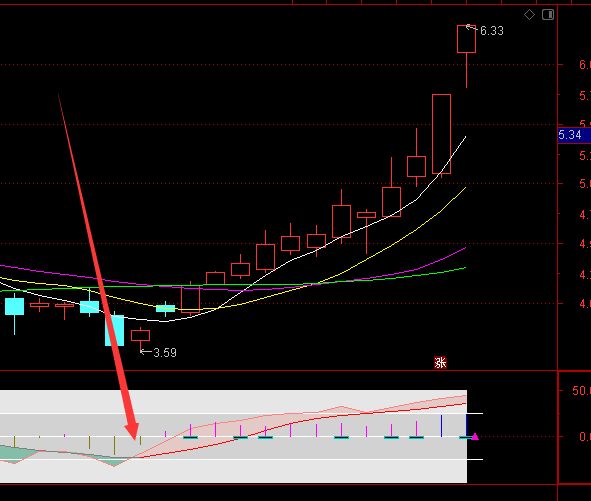Select the tall red candle below the top candle

pyautogui.click(x=441, y=134)
